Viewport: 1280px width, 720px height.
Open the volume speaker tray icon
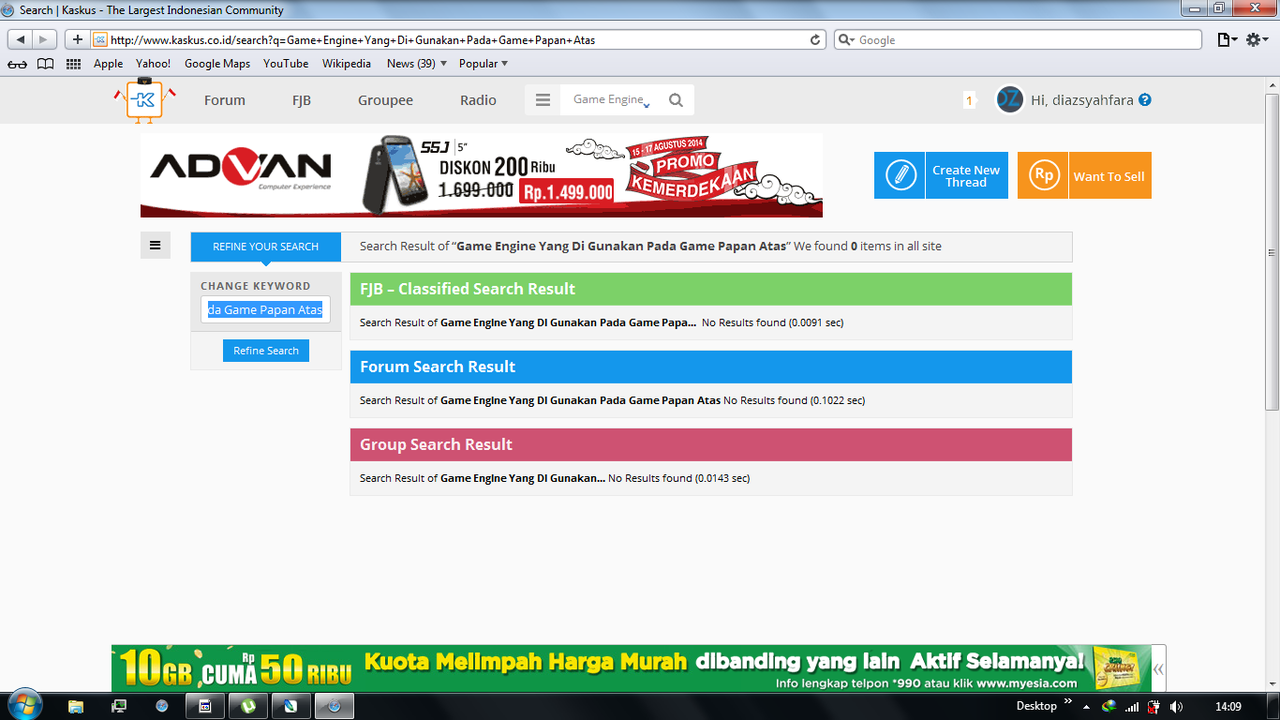[x=1176, y=706]
